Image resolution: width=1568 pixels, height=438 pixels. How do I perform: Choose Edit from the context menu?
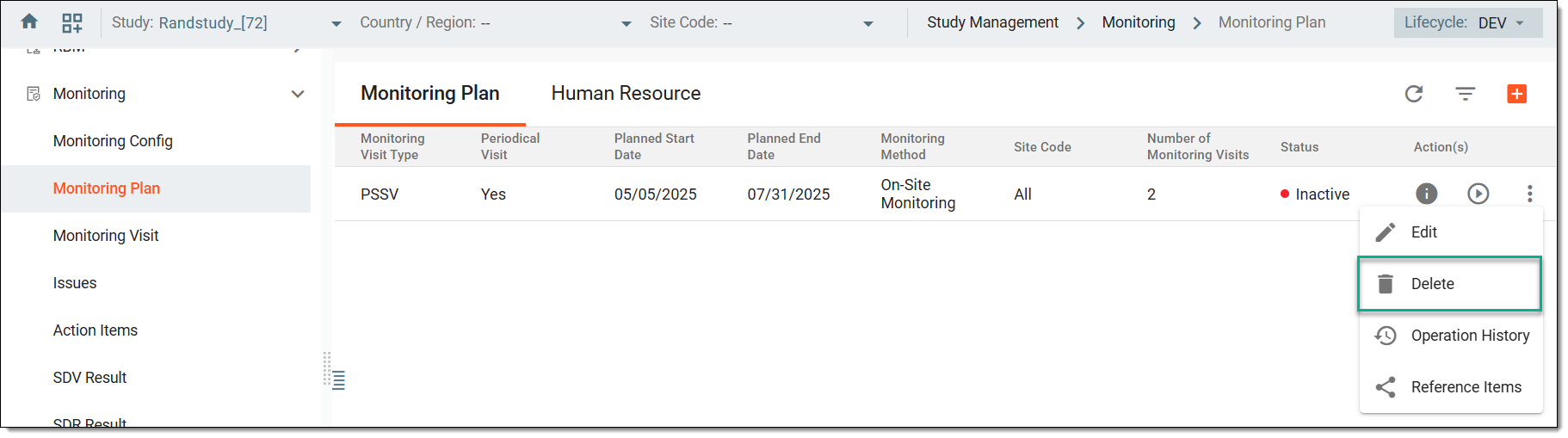[1451, 232]
